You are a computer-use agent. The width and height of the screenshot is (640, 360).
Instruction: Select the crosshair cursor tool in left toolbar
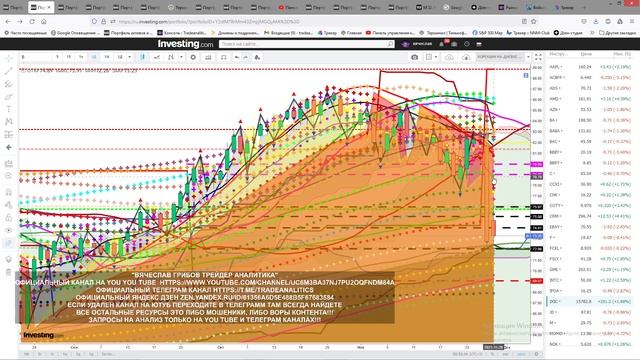point(9,59)
